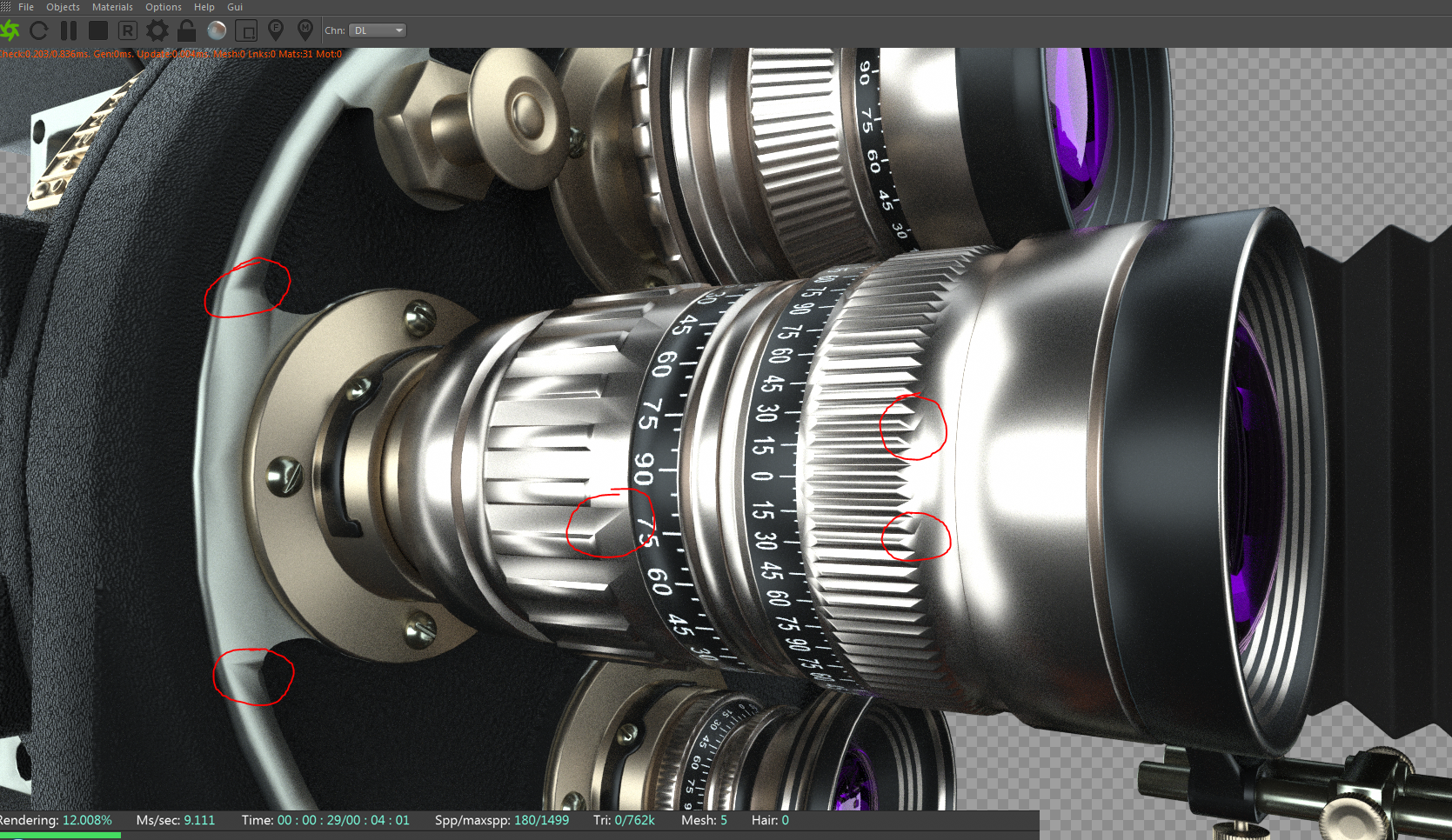Pause the Octane render
This screenshot has width=1452, height=840.
point(69,30)
